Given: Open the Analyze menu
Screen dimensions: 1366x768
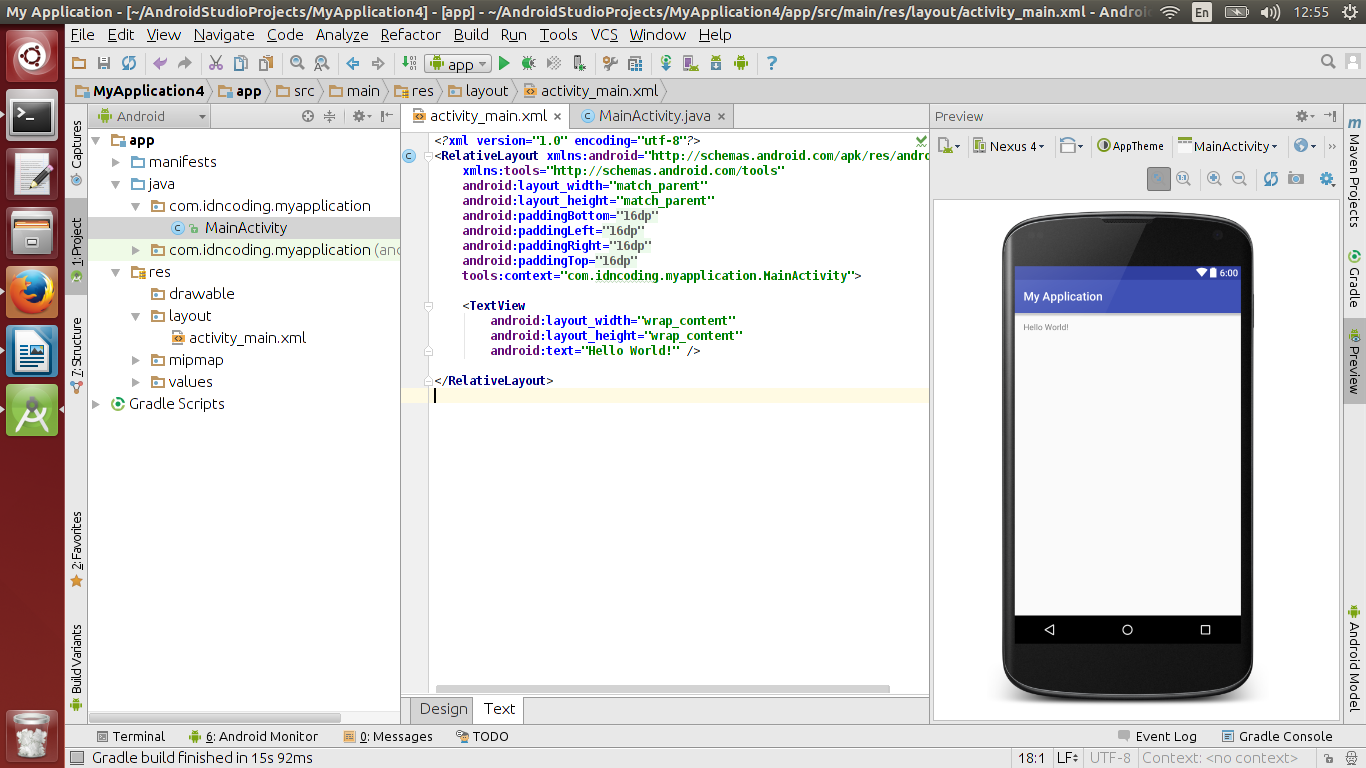Looking at the screenshot, I should click(342, 34).
